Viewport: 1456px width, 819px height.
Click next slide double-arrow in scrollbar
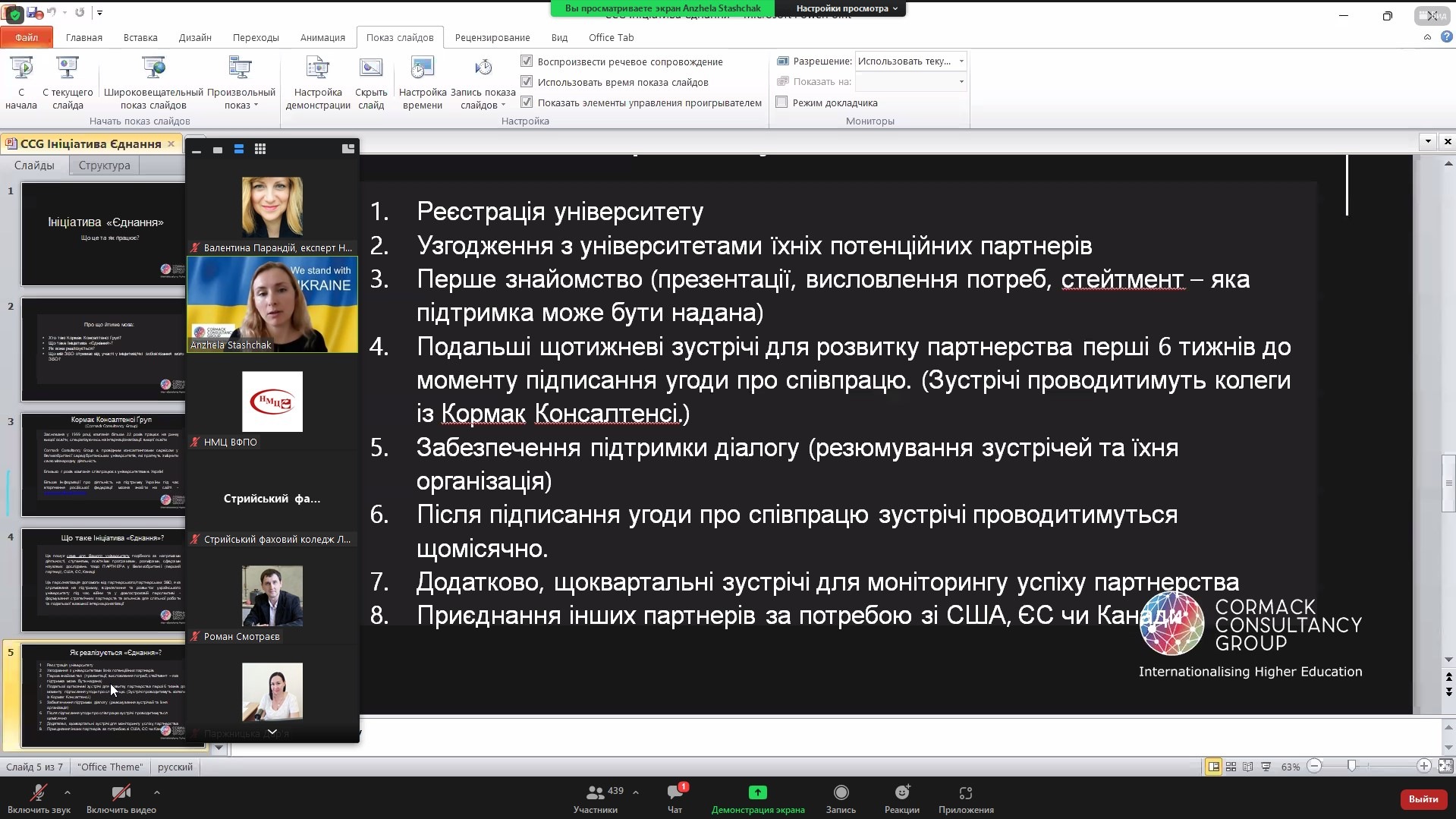pos(1449,691)
